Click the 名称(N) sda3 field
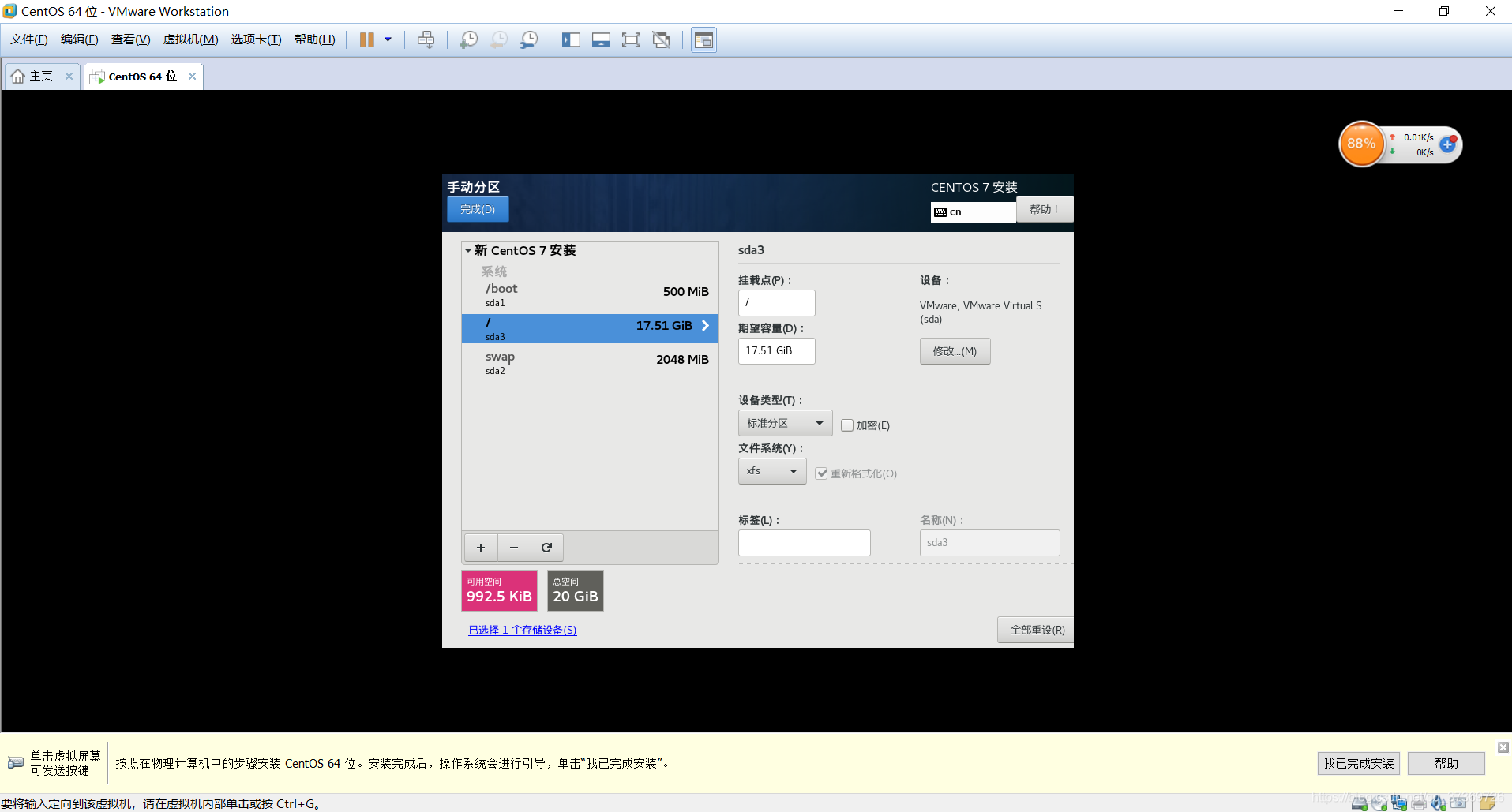 (x=989, y=543)
